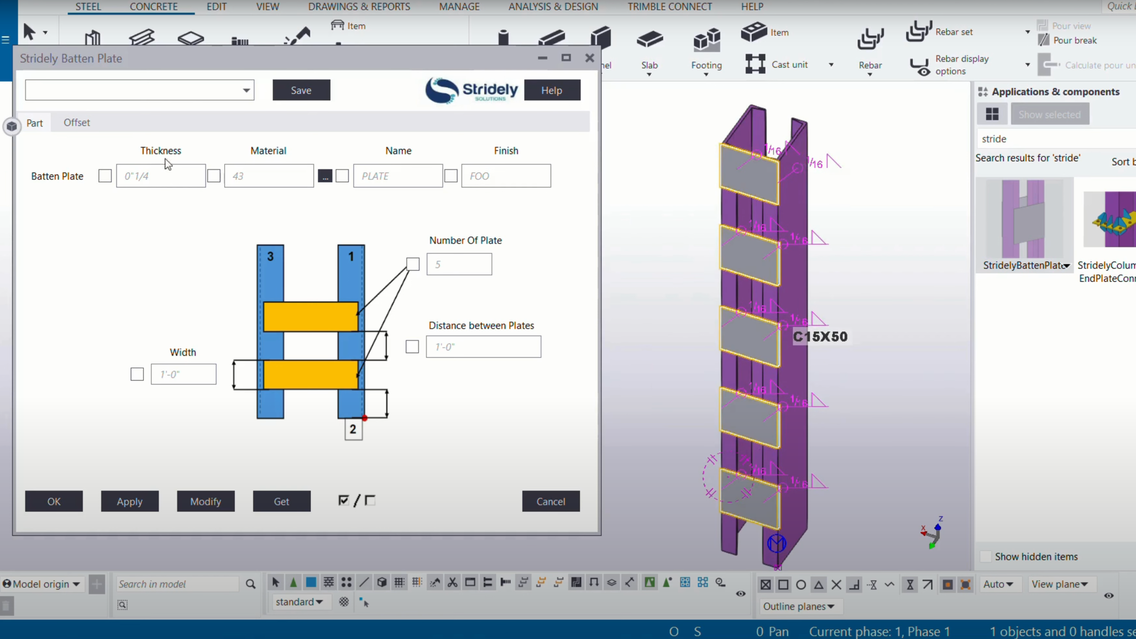Expand the Model origin dropdown
The width and height of the screenshot is (1136, 639).
(x=41, y=584)
